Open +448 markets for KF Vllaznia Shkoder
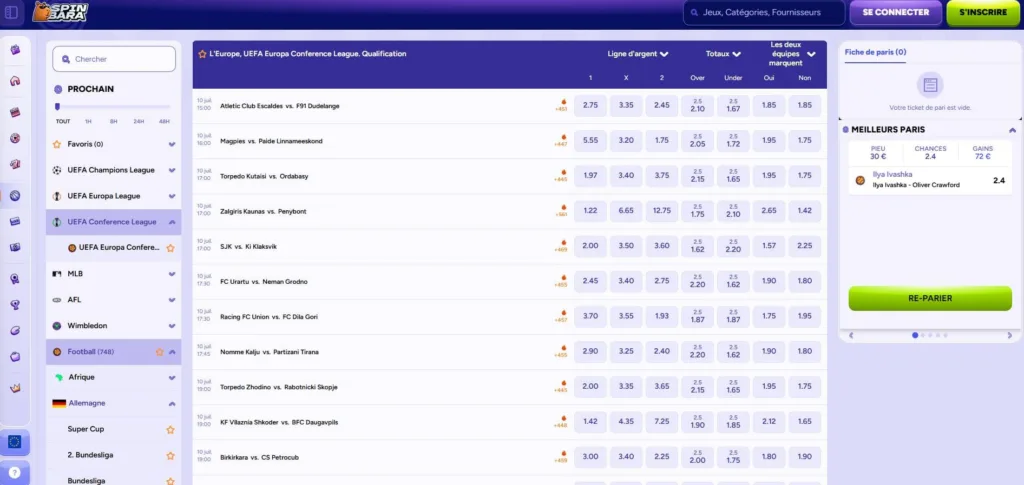The height and width of the screenshot is (485, 1024). point(561,422)
